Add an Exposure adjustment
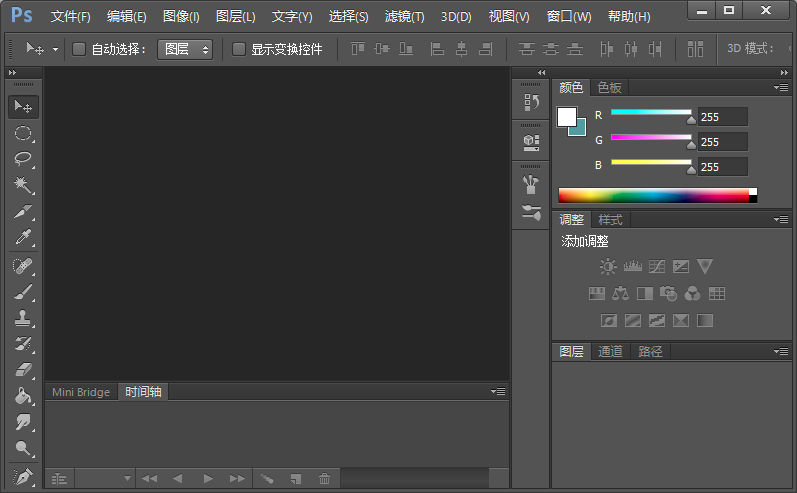Viewport: 797px width, 493px height. pos(681,266)
